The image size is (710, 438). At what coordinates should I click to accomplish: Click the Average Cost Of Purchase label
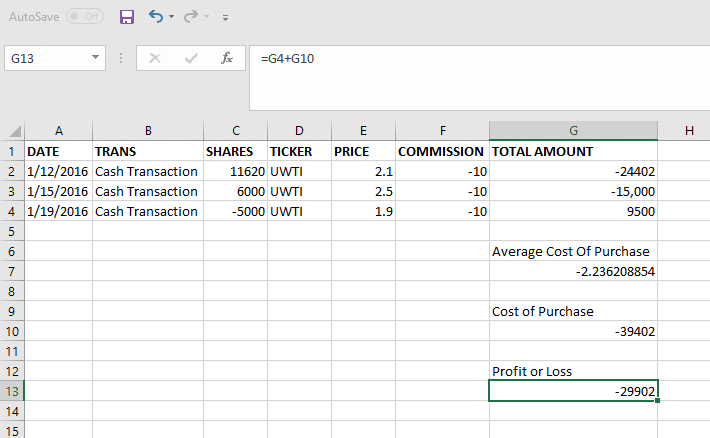point(573,251)
